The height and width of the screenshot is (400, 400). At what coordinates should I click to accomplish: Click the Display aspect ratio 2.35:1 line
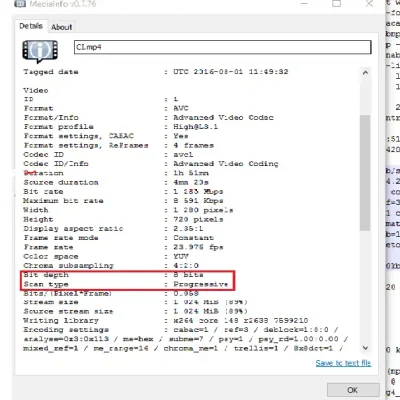pos(113,229)
